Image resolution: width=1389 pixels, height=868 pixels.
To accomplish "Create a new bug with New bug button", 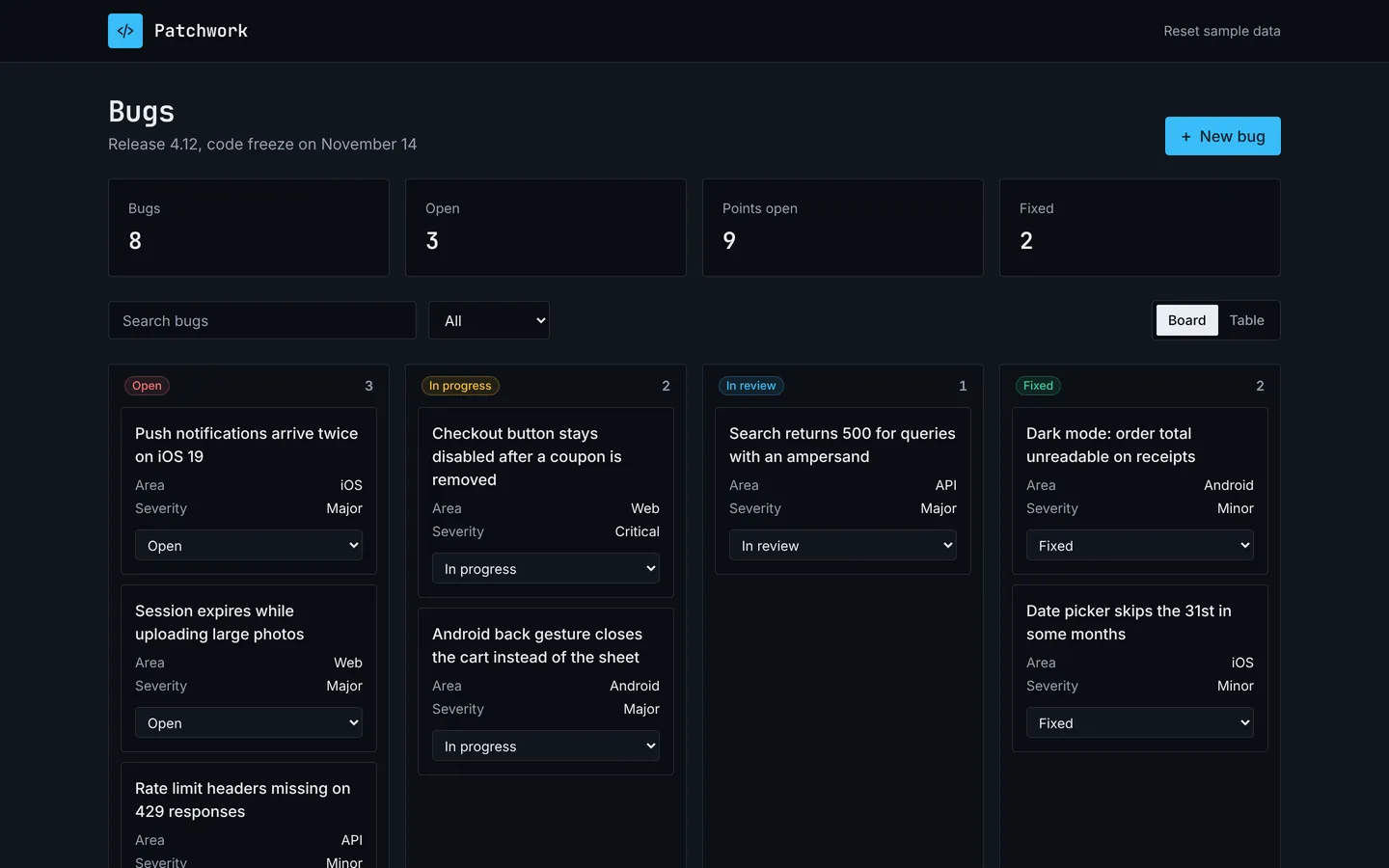I will point(1222,136).
